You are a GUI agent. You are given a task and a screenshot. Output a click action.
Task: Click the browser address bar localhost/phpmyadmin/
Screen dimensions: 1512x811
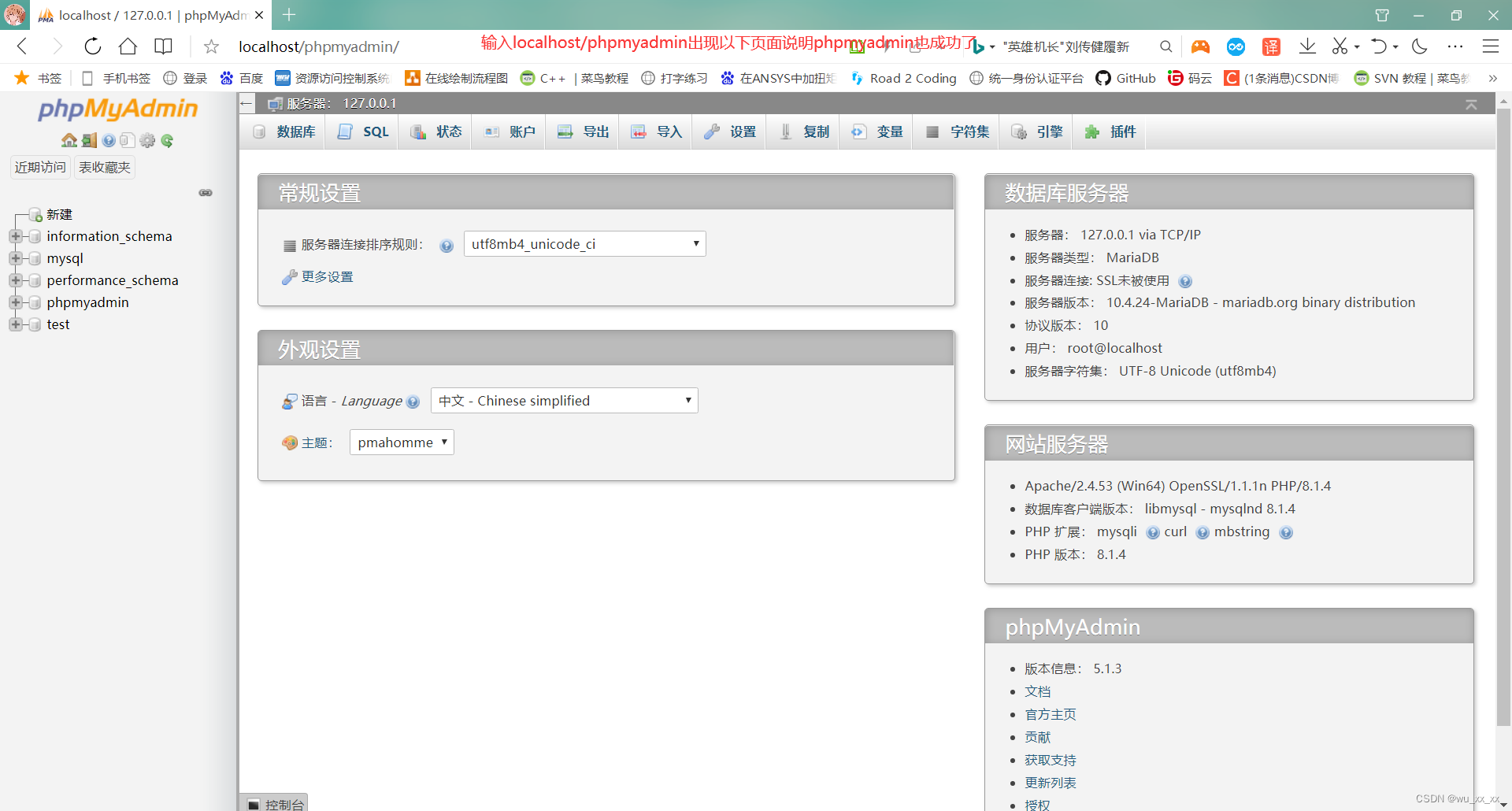click(319, 46)
